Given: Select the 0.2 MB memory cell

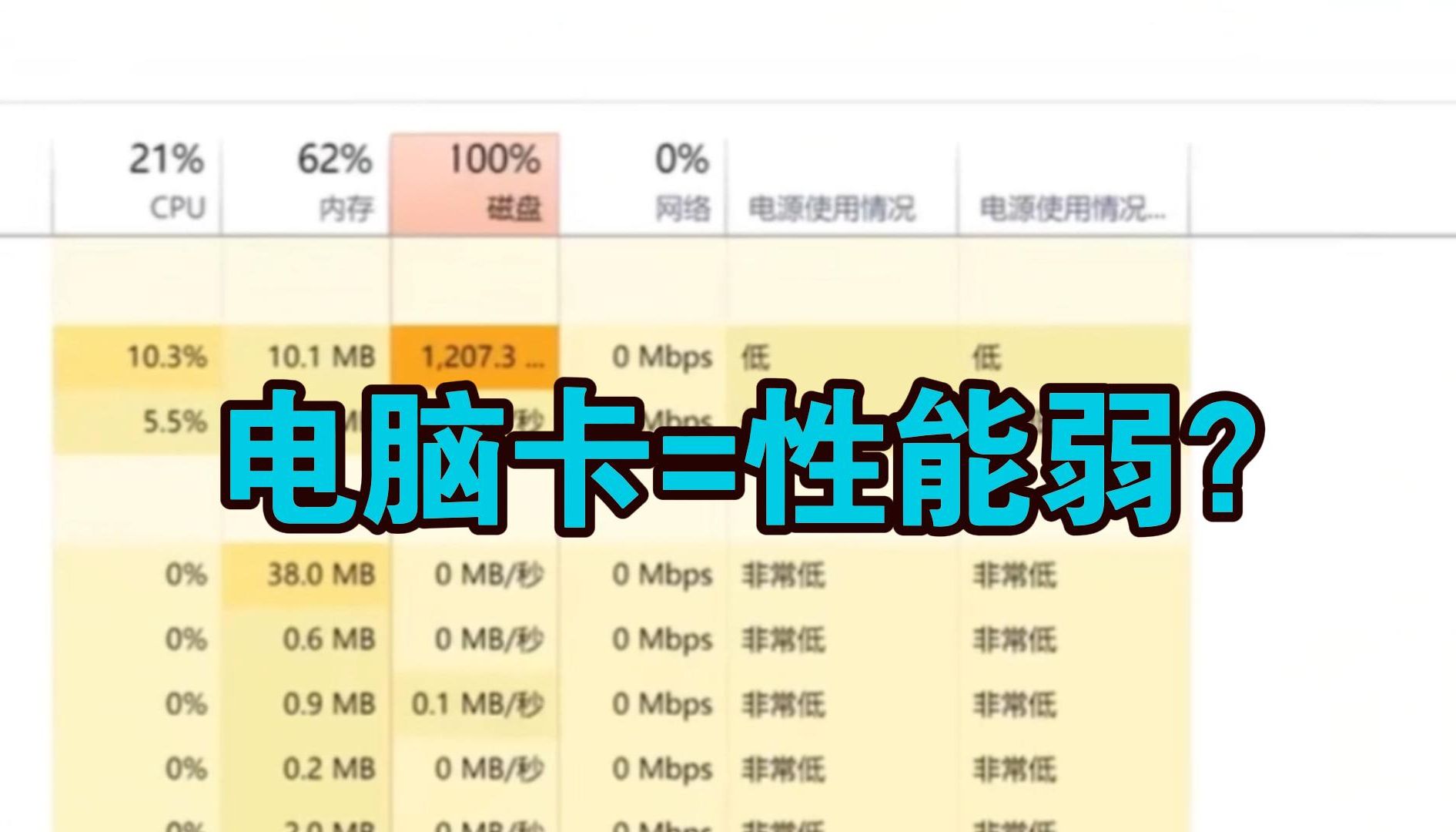Looking at the screenshot, I should (x=306, y=769).
